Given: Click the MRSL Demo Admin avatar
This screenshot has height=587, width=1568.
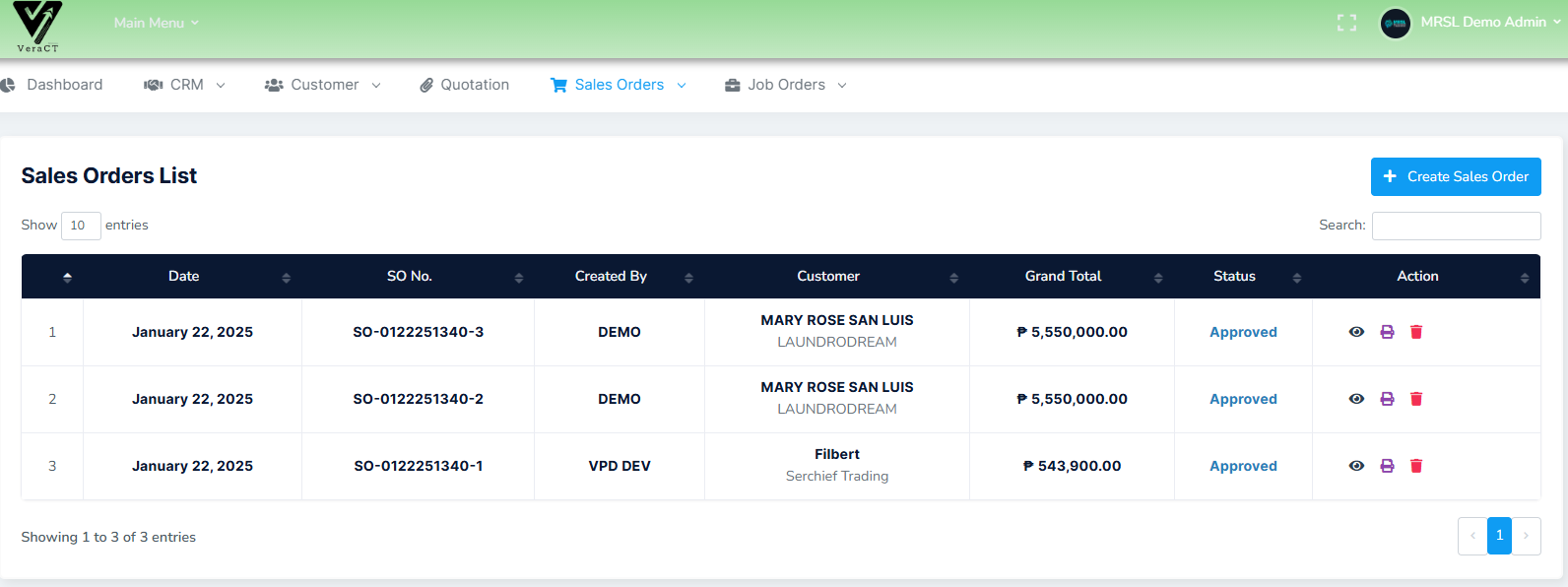Looking at the screenshot, I should pyautogui.click(x=1395, y=23).
